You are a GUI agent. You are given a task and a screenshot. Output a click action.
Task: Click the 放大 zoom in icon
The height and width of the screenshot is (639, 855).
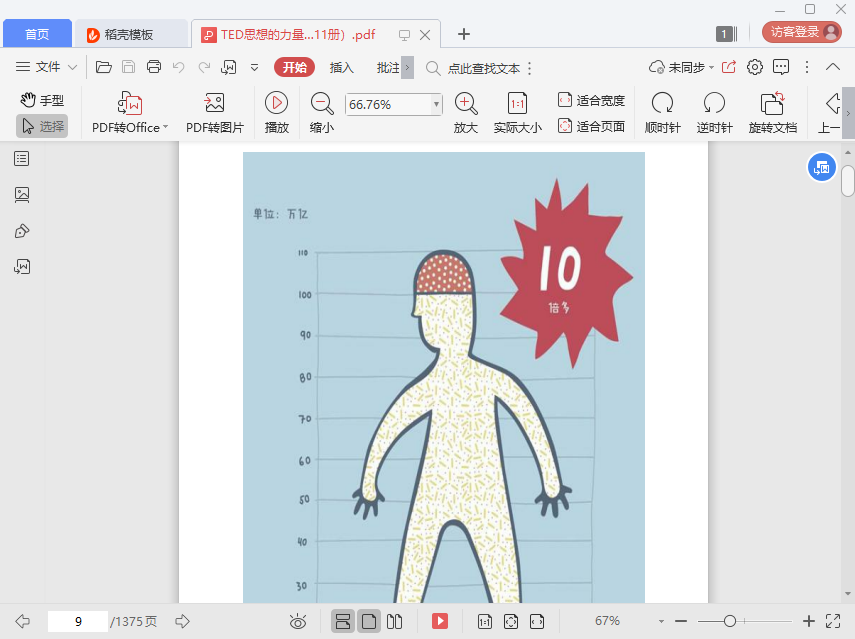click(465, 103)
